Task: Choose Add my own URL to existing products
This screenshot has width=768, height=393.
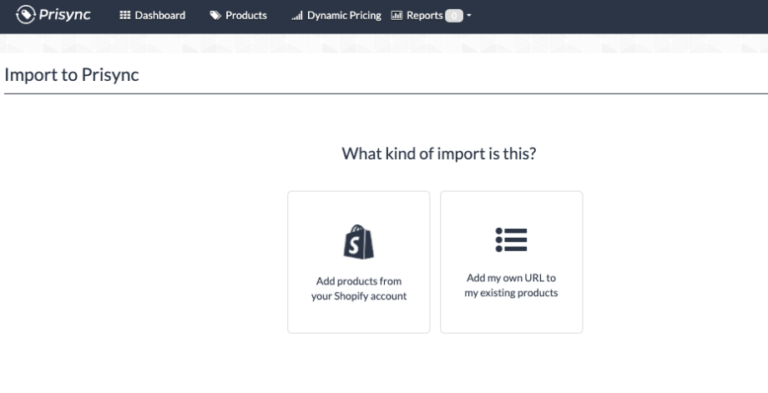Action: [x=511, y=285]
